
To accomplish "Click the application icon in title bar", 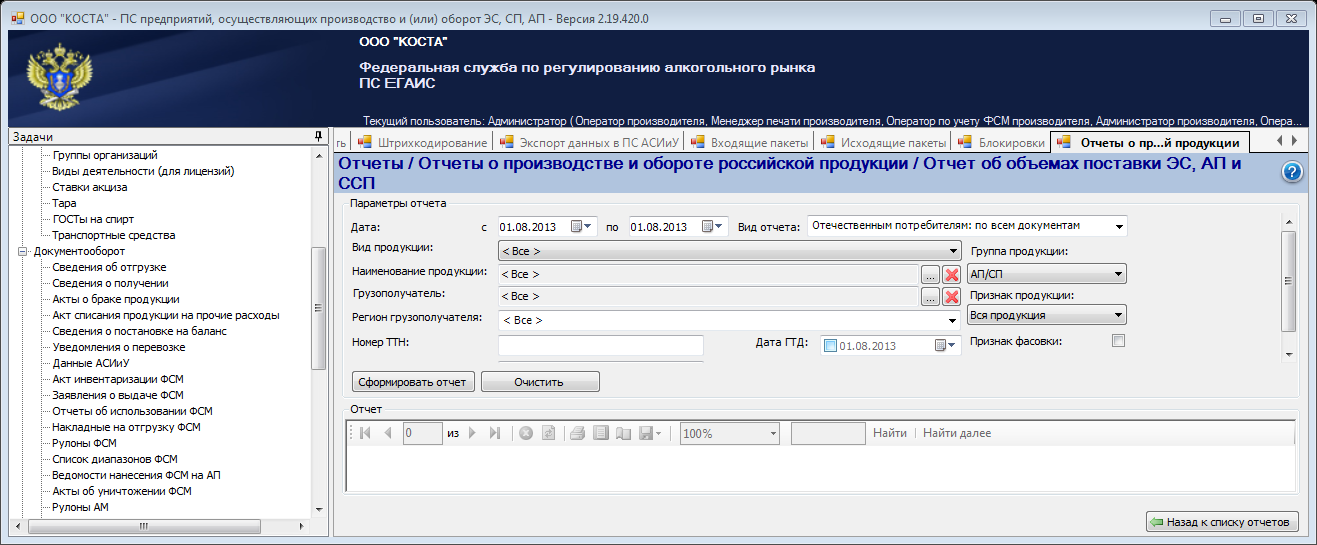I will 18,18.
